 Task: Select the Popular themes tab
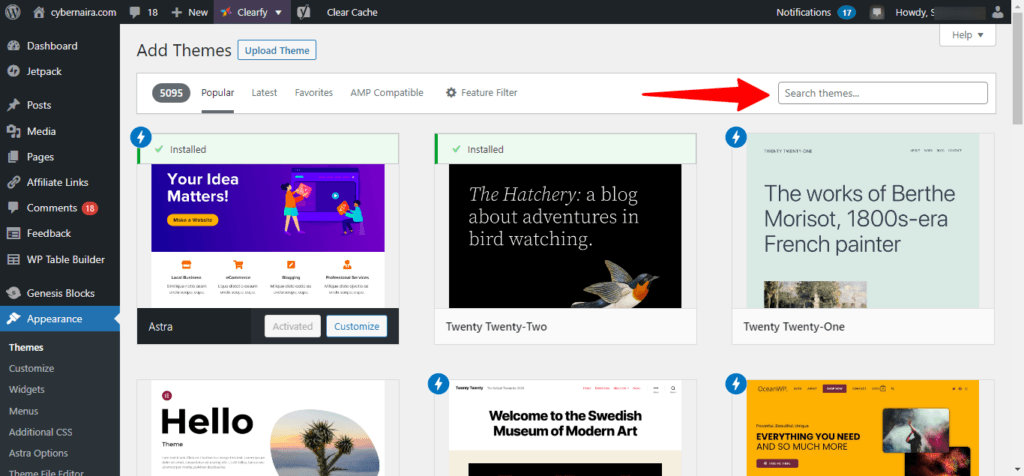pyautogui.click(x=217, y=93)
